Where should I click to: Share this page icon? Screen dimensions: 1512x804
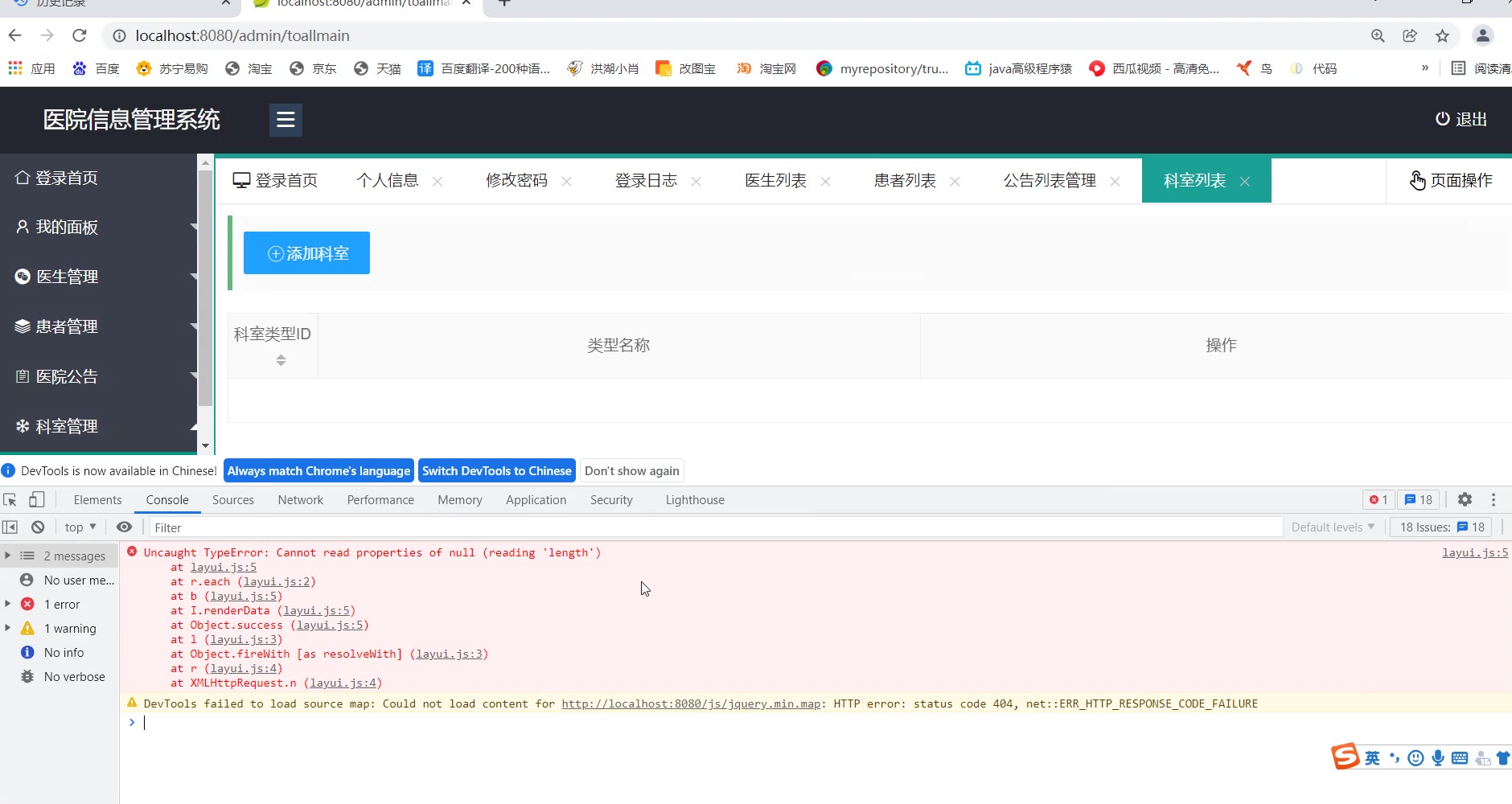1410,35
